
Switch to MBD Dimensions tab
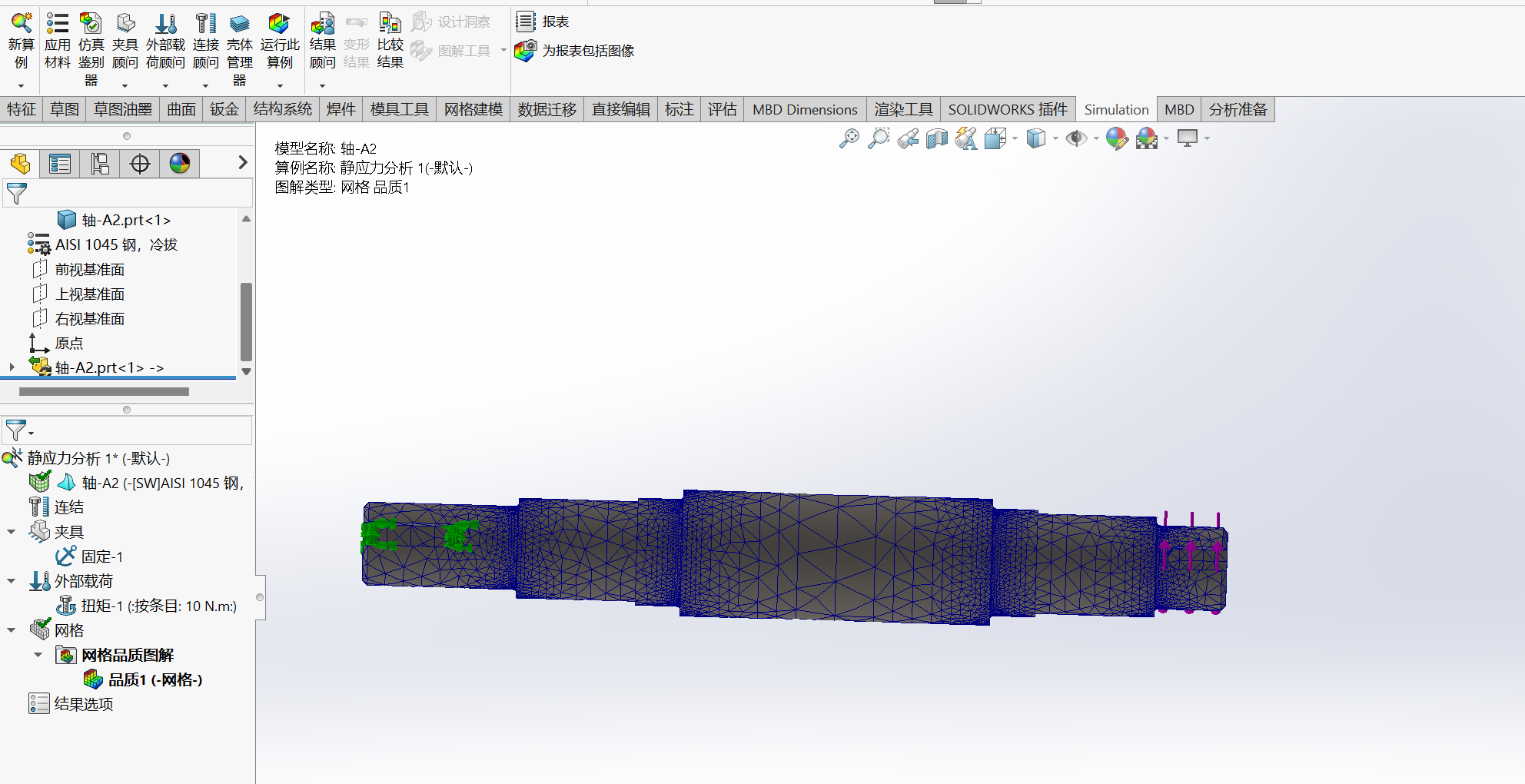pos(805,109)
